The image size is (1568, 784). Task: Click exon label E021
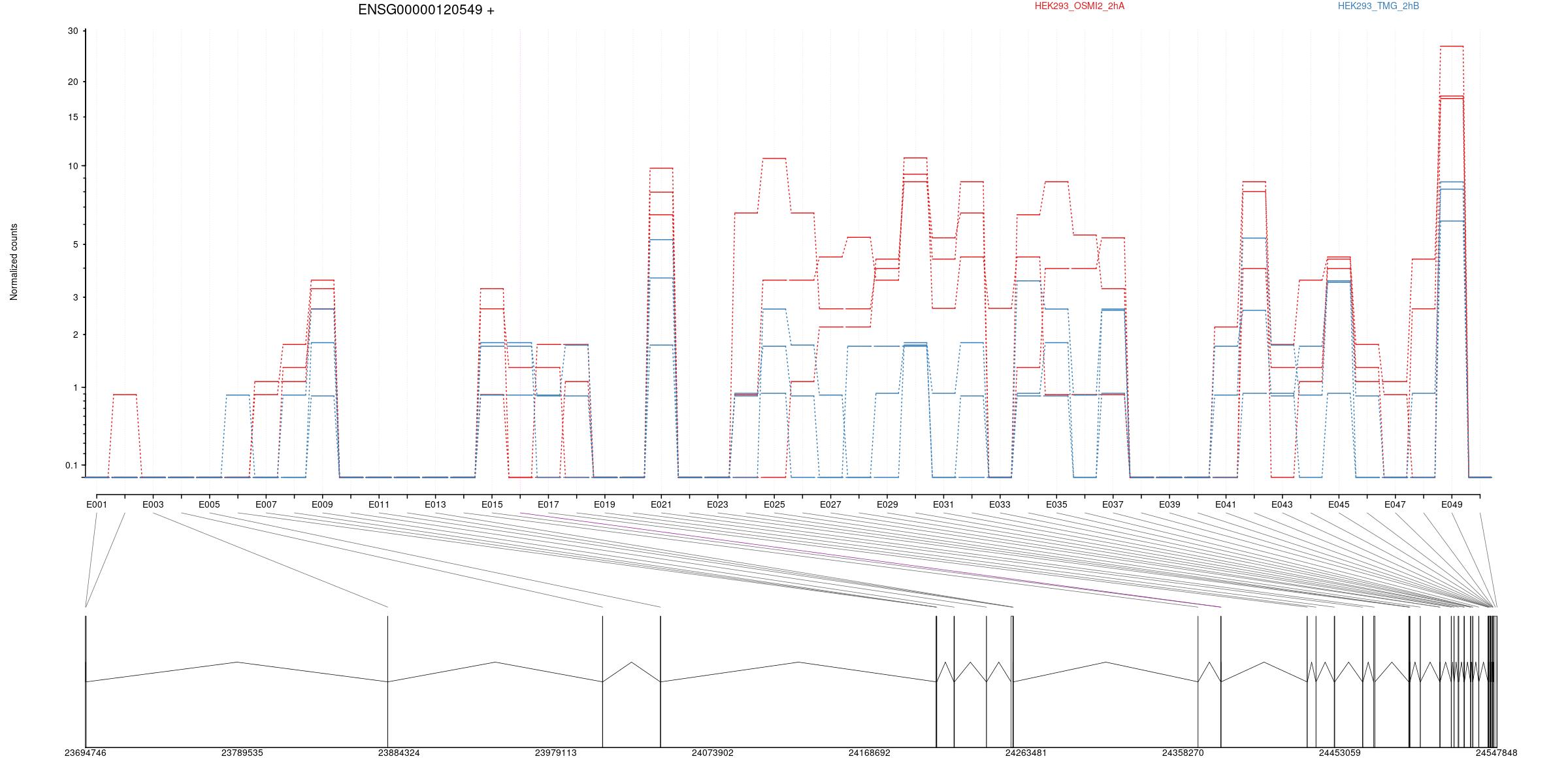pos(661,504)
